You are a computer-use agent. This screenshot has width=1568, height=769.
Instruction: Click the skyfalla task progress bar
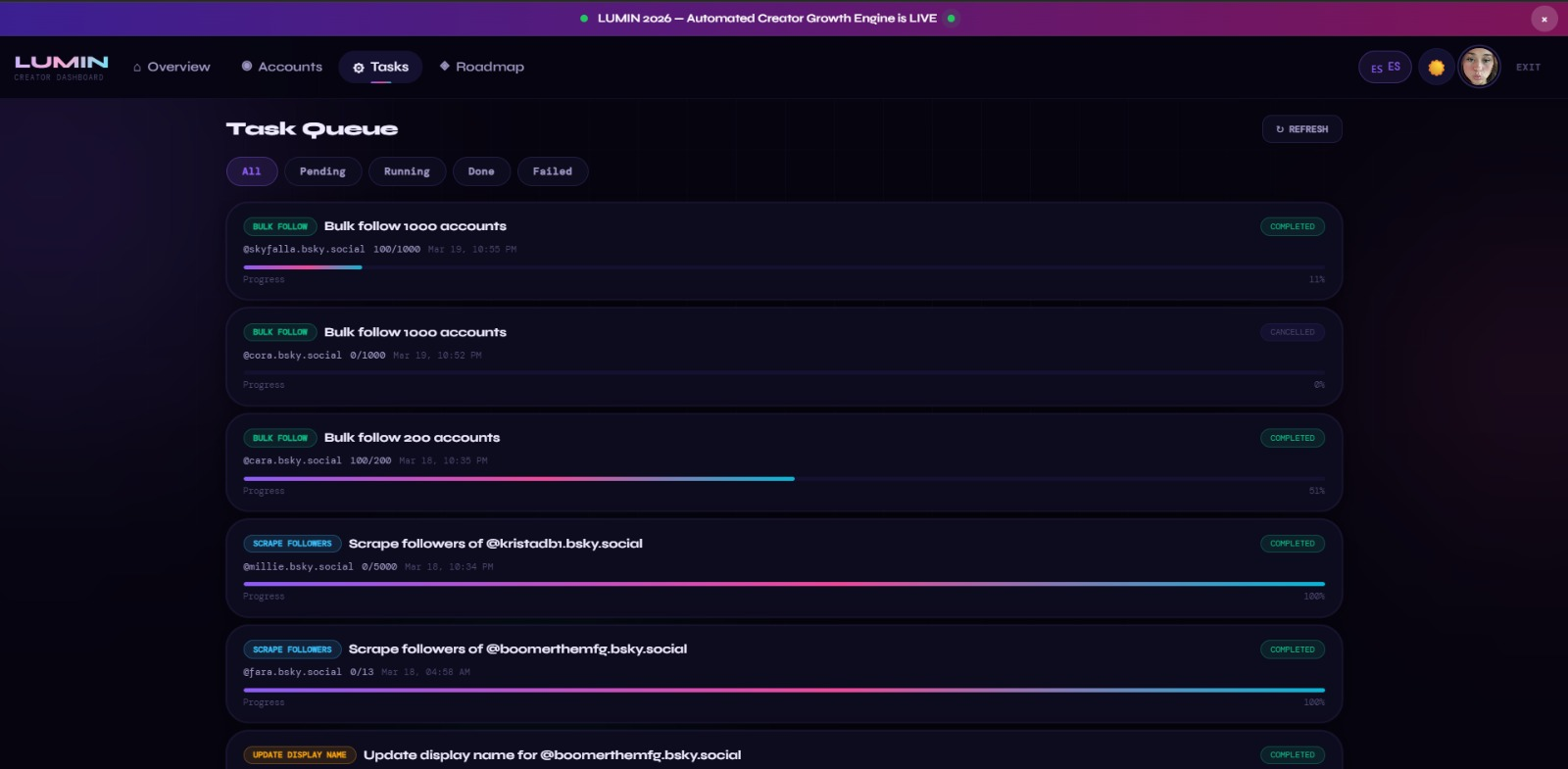(784, 266)
